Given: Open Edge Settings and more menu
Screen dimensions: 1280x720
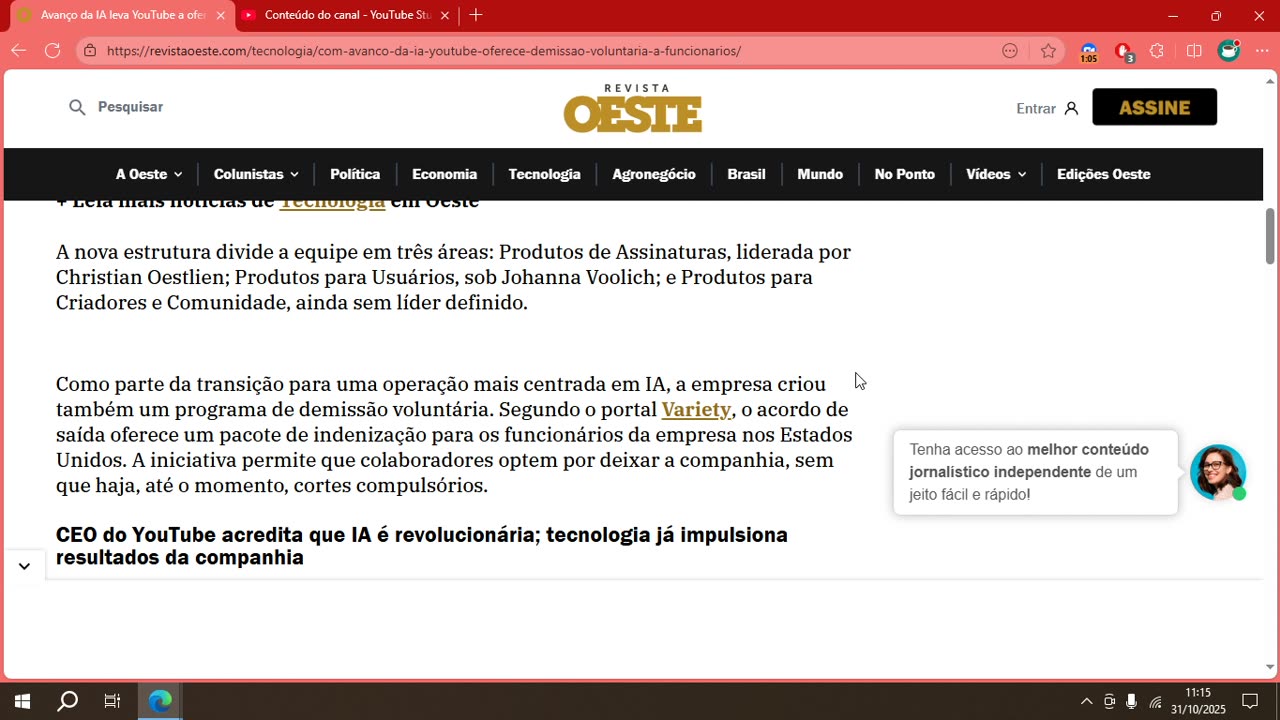Looking at the screenshot, I should pos(1261,51).
